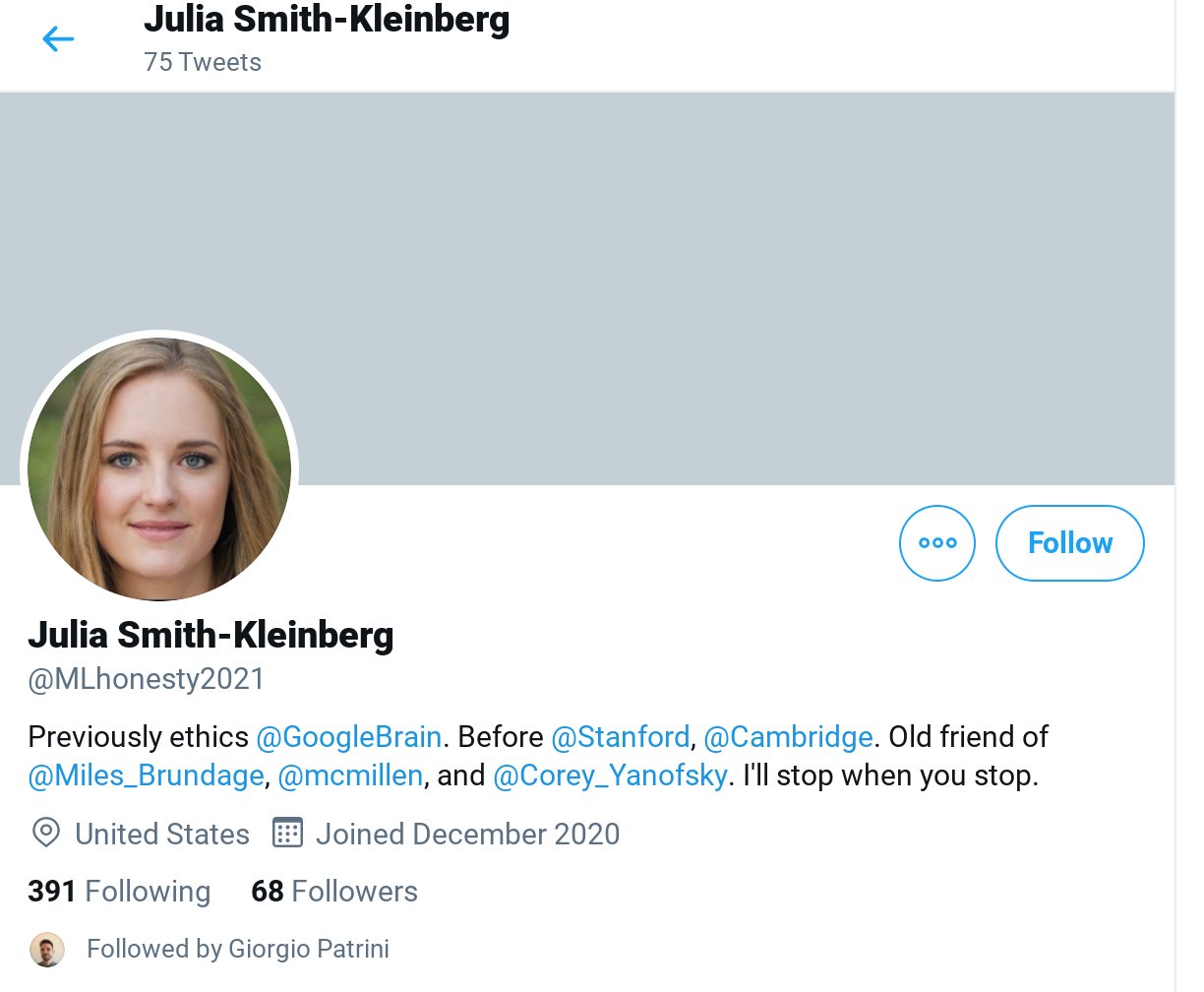
Task: Click the header title Julia Smith-Kleinberg
Action: click(x=327, y=19)
